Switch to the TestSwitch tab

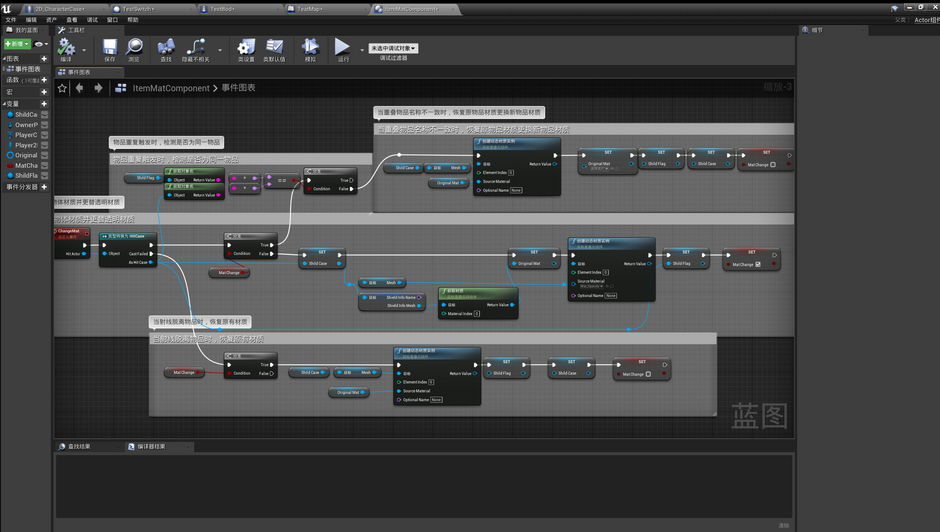(x=152, y=9)
